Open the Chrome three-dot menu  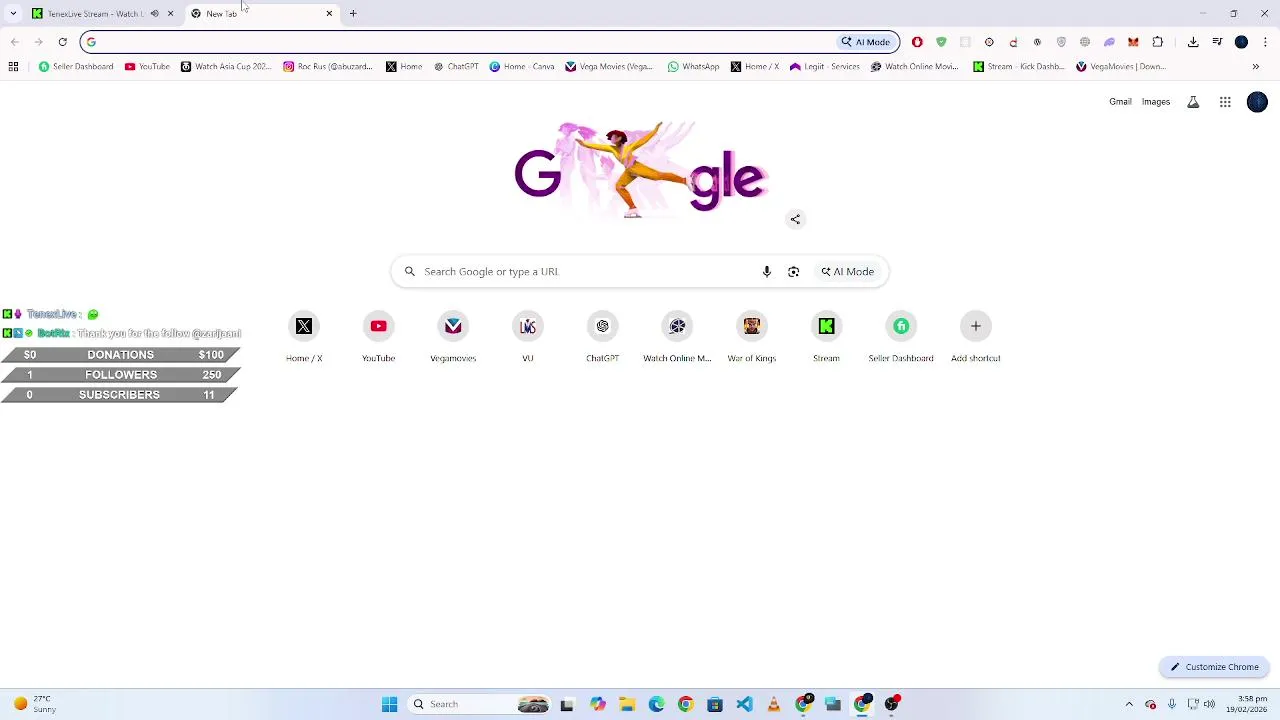[x=1265, y=42]
